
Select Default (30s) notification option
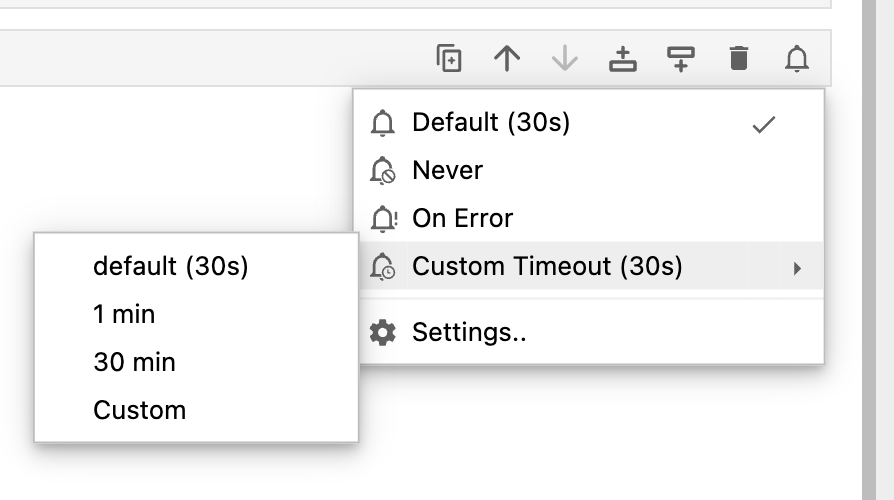tap(491, 123)
